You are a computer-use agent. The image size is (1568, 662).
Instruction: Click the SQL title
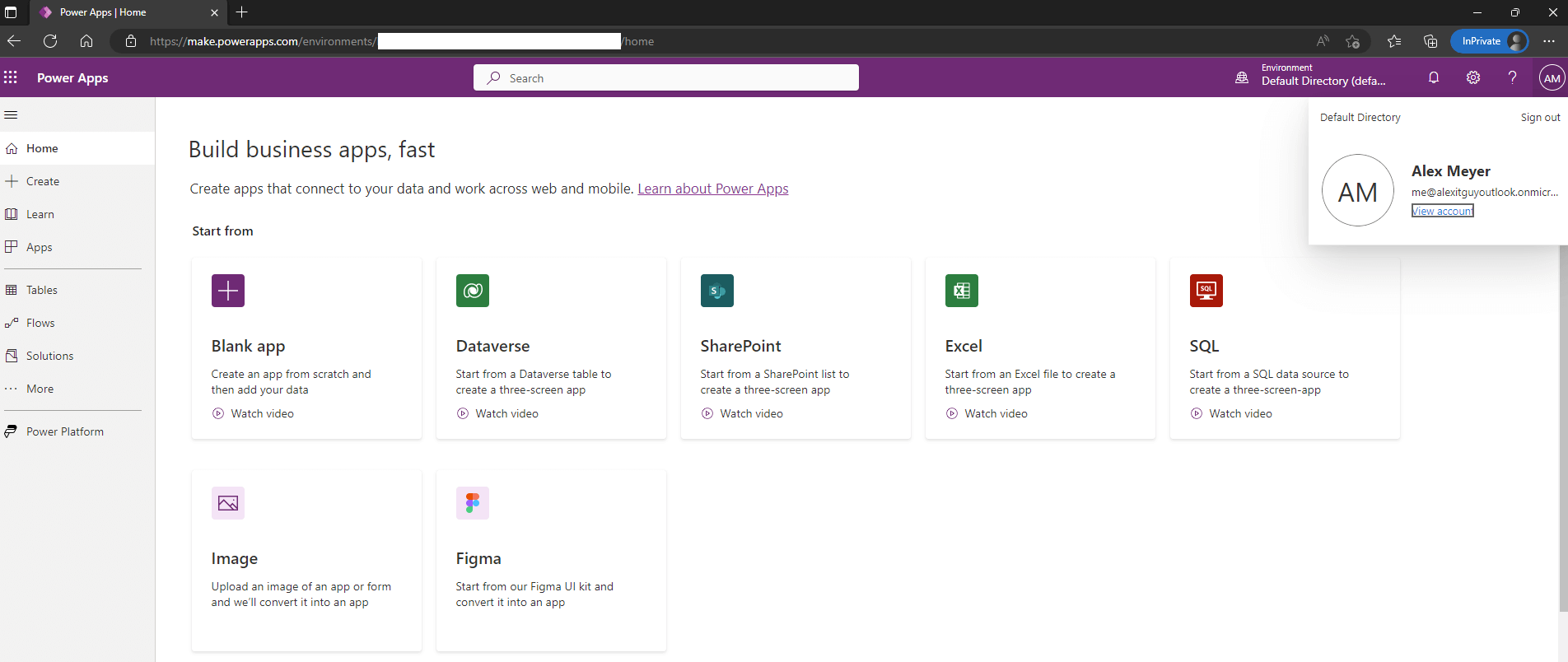click(x=1204, y=346)
